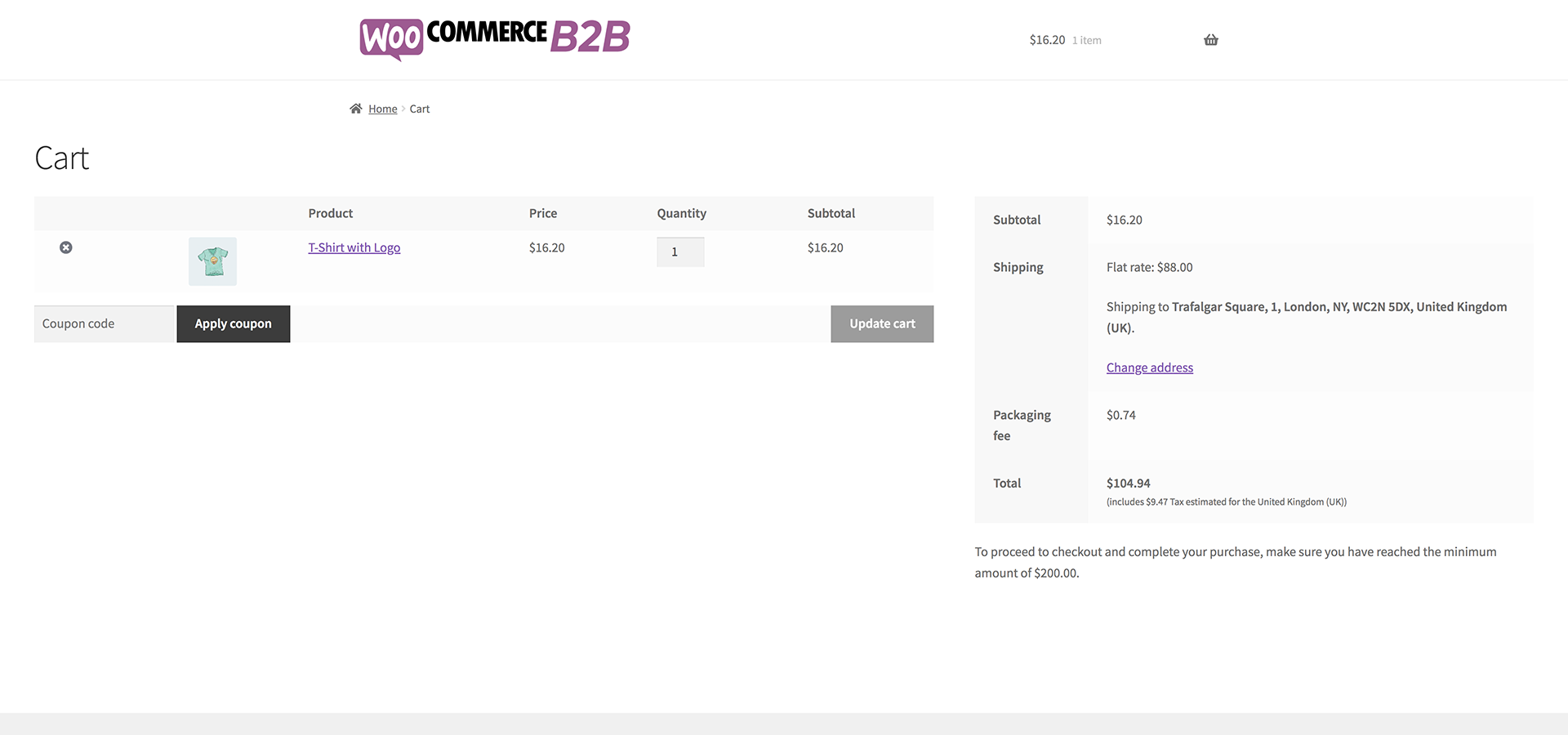Click the Price column header
Image resolution: width=1568 pixels, height=735 pixels.
tap(542, 213)
